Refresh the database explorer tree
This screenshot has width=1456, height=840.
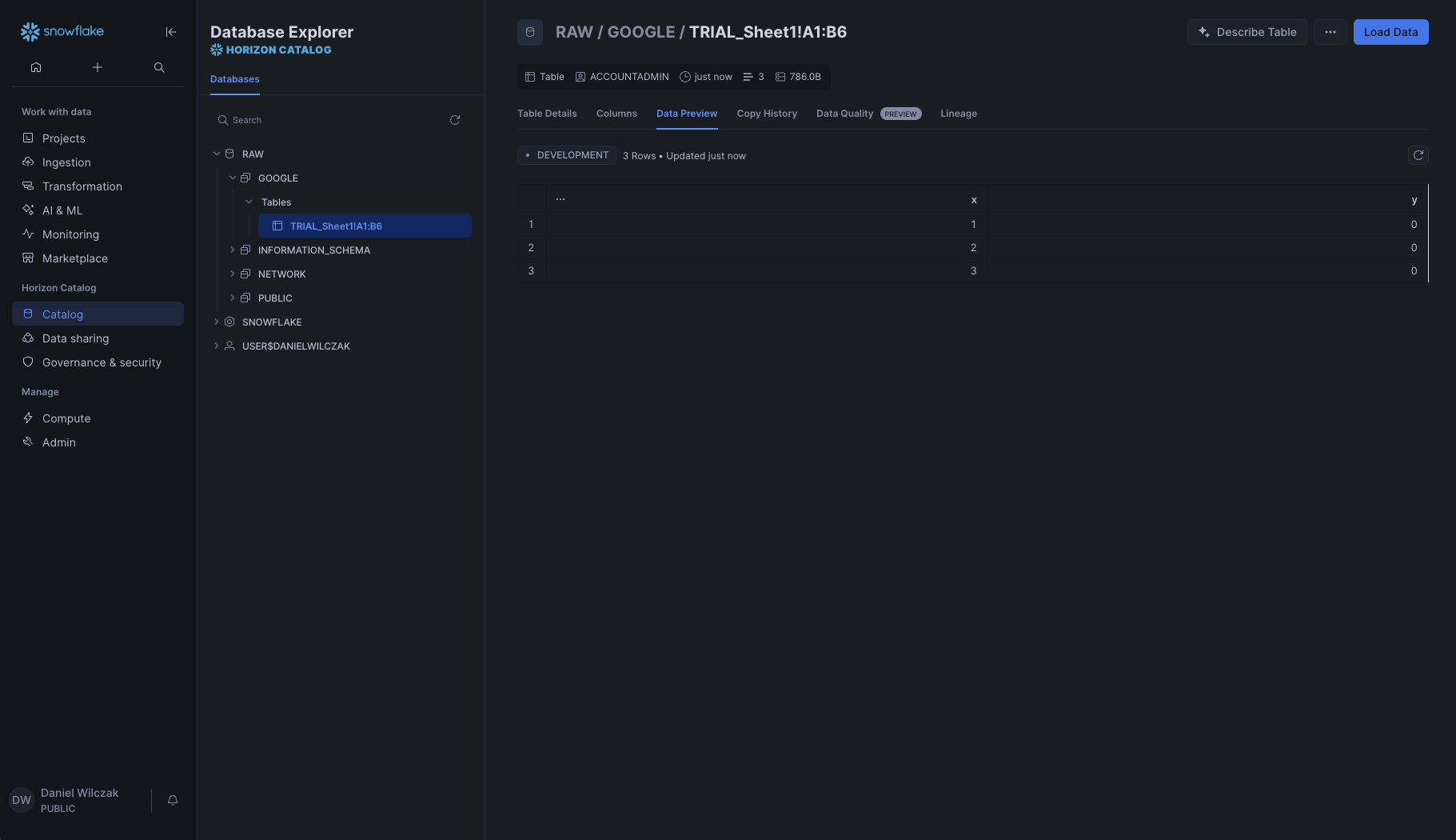click(455, 120)
